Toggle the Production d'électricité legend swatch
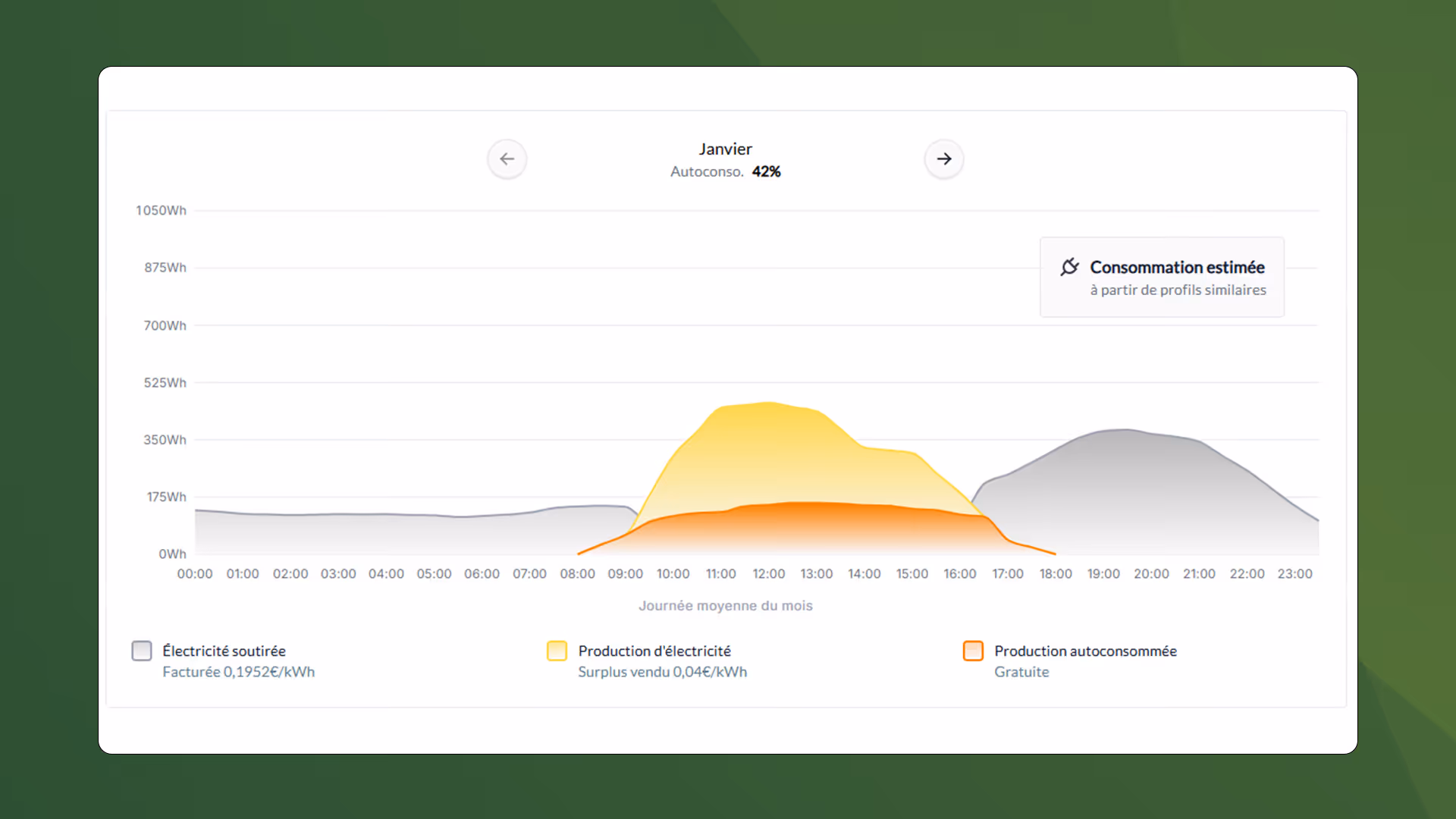Viewport: 1456px width, 819px height. click(557, 651)
